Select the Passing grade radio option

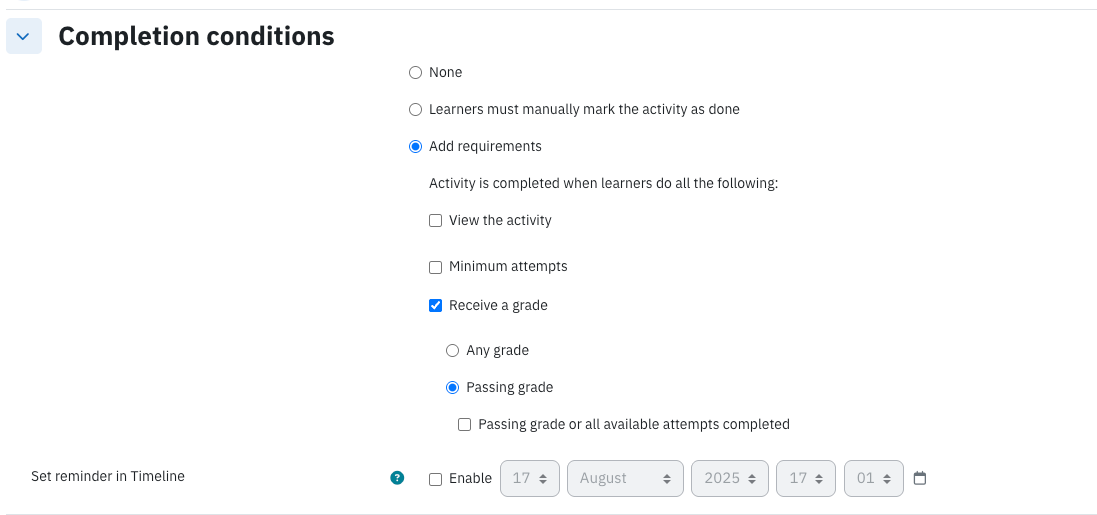453,387
